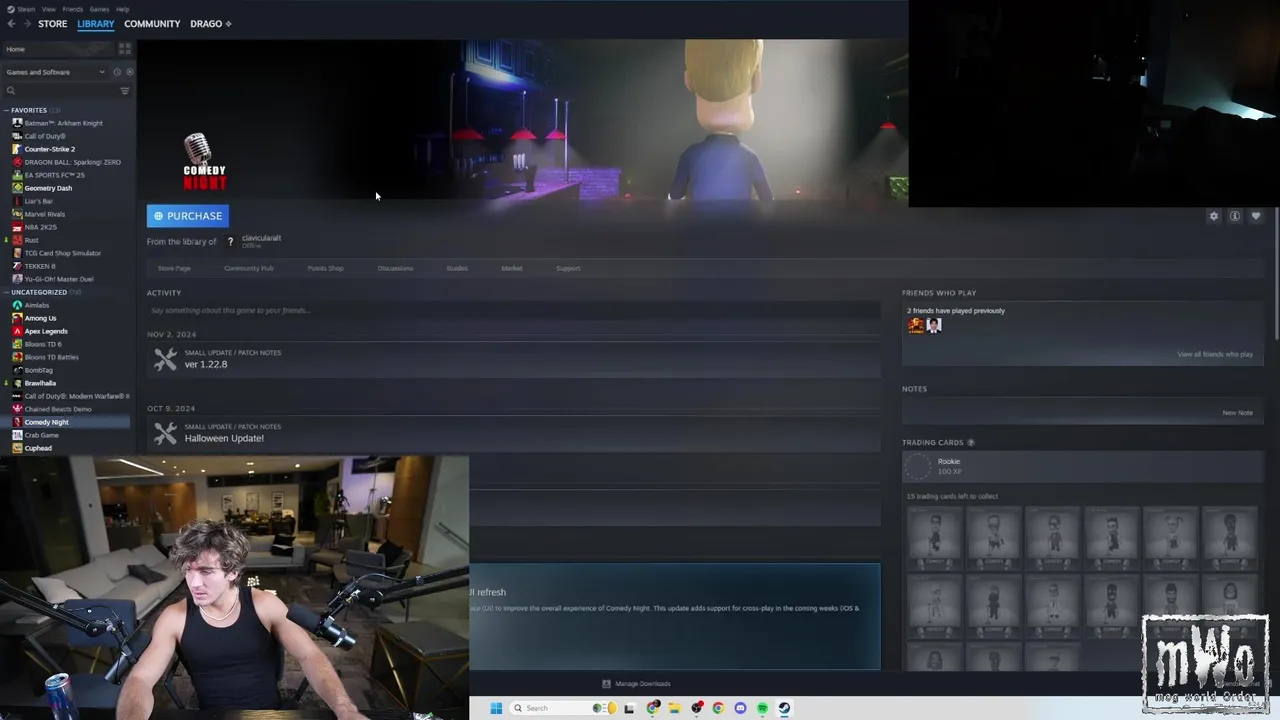1280x720 pixels.
Task: Click the Rookie badge circle
Action: [x=918, y=467]
